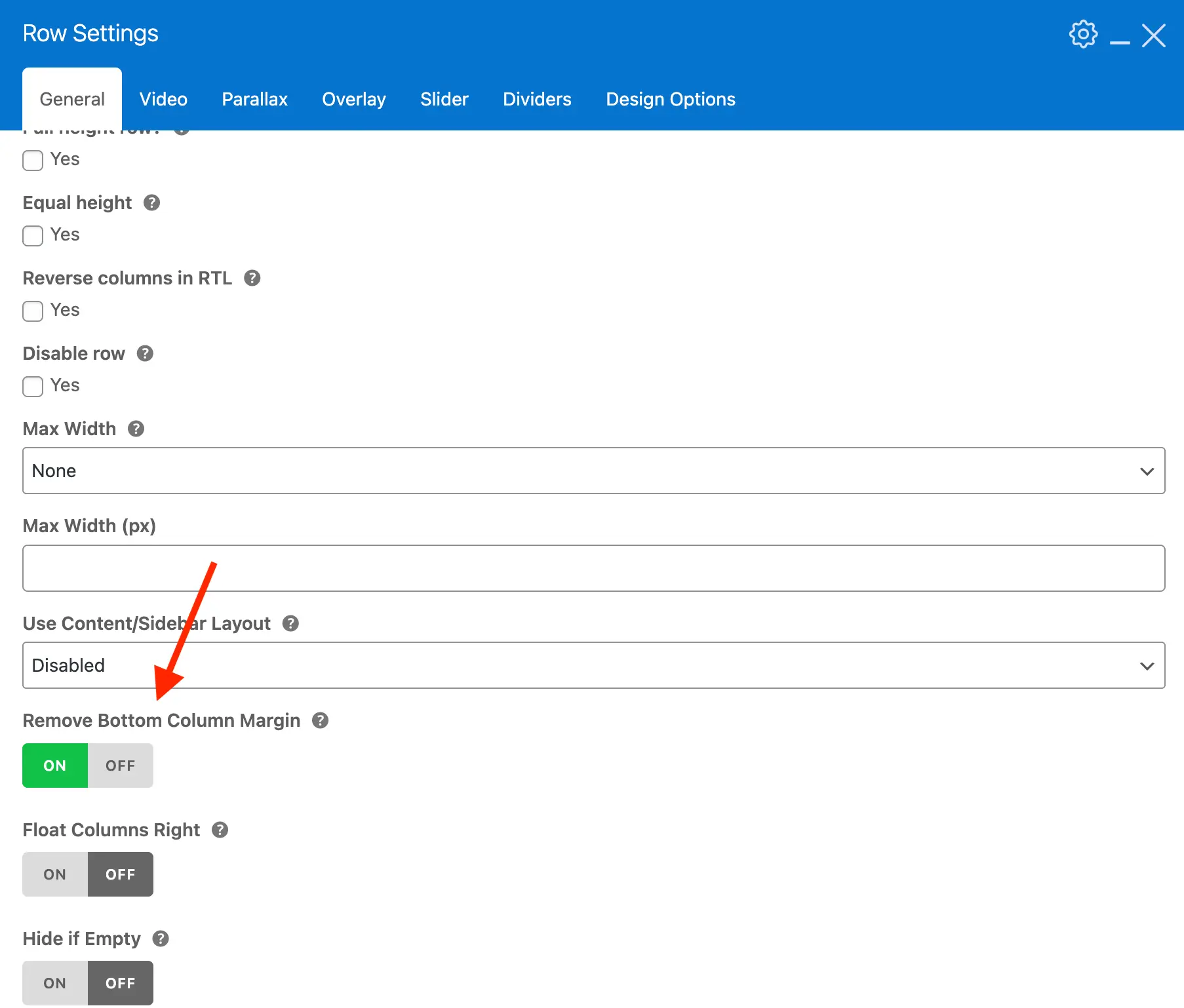Click the Reverse columns in RTL help icon

(x=252, y=278)
